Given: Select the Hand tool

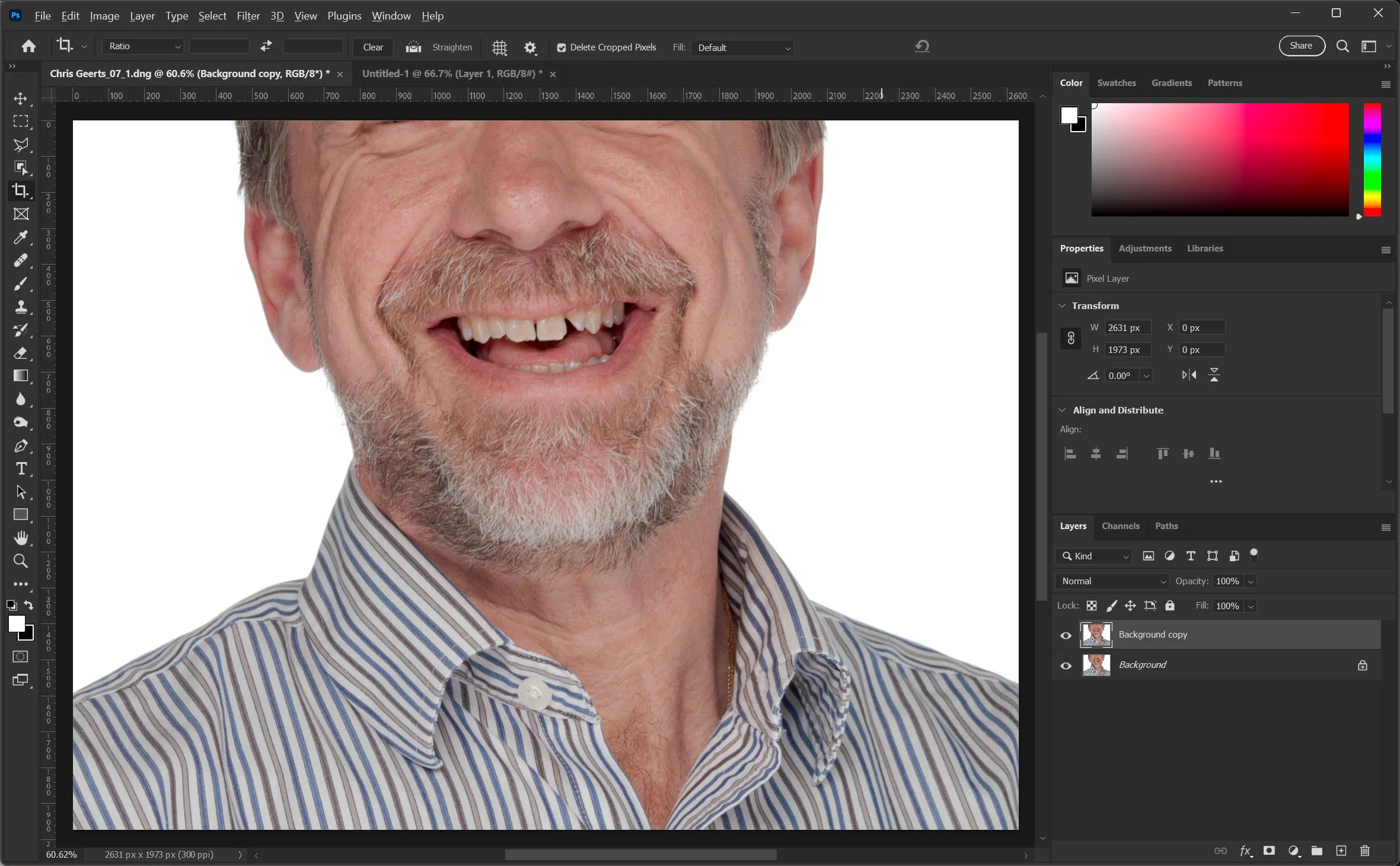Looking at the screenshot, I should (x=21, y=538).
